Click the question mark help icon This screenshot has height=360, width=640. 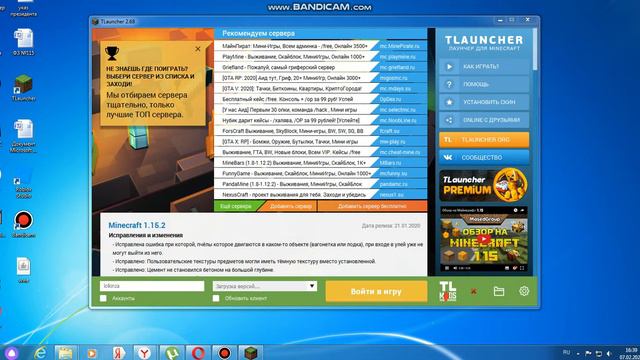[x=449, y=84]
